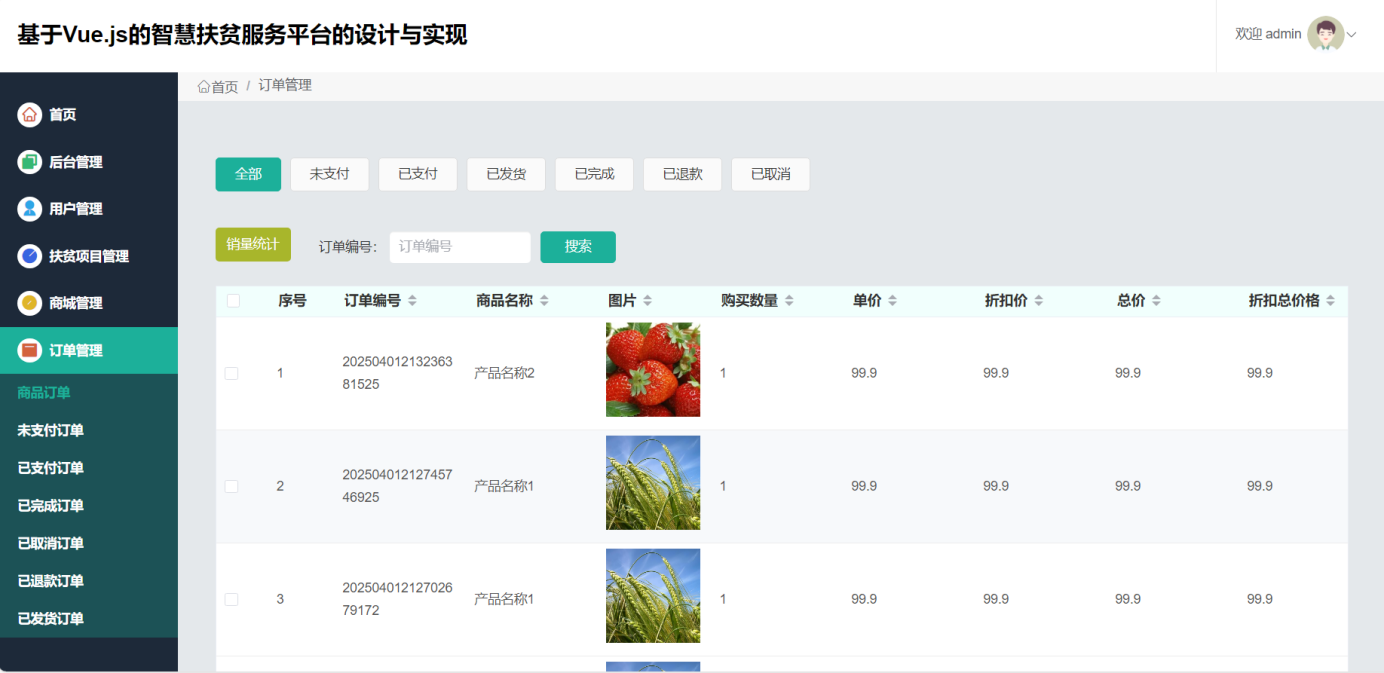
Task: Focus the 订单编号 search input field
Action: 460,247
